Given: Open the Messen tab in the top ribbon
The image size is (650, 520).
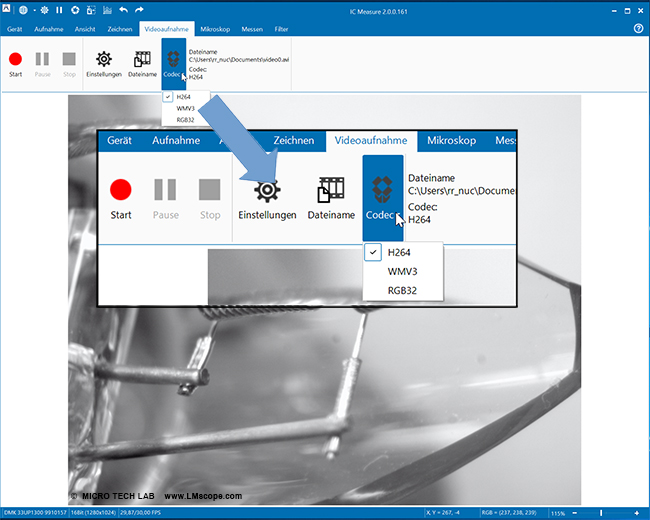Looking at the screenshot, I should tap(252, 29).
